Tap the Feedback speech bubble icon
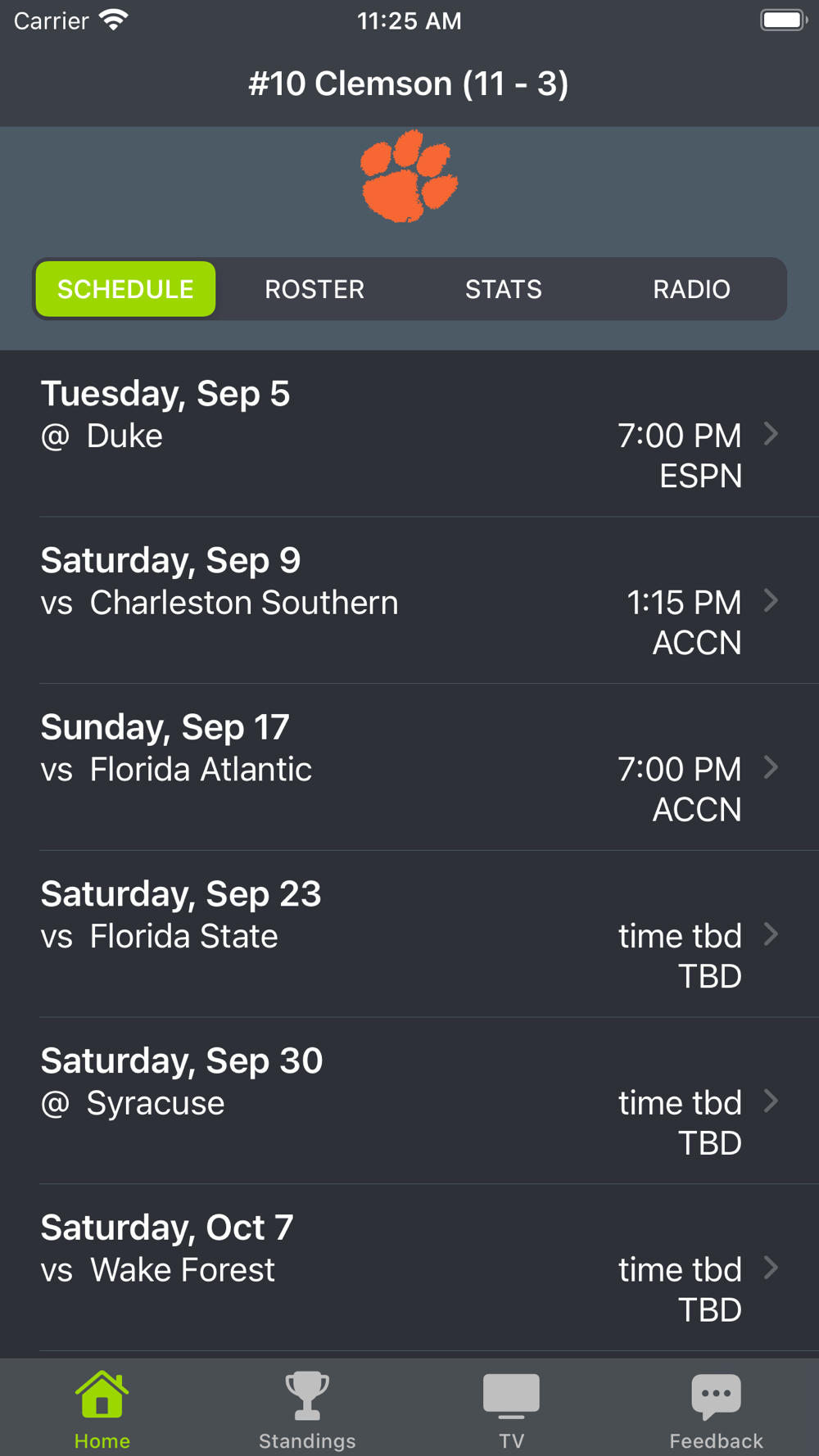This screenshot has width=819, height=1456. pyautogui.click(x=716, y=1395)
